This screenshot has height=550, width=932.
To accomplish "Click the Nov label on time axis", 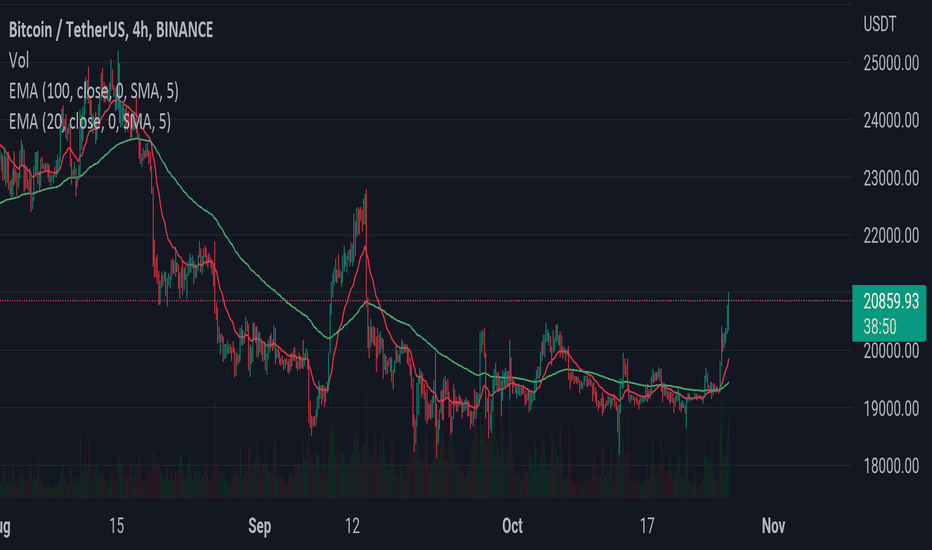I will pos(773,526).
